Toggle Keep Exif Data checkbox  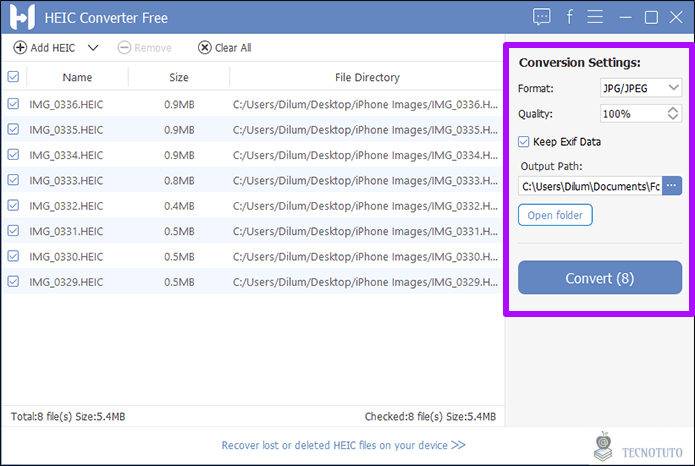pos(523,142)
